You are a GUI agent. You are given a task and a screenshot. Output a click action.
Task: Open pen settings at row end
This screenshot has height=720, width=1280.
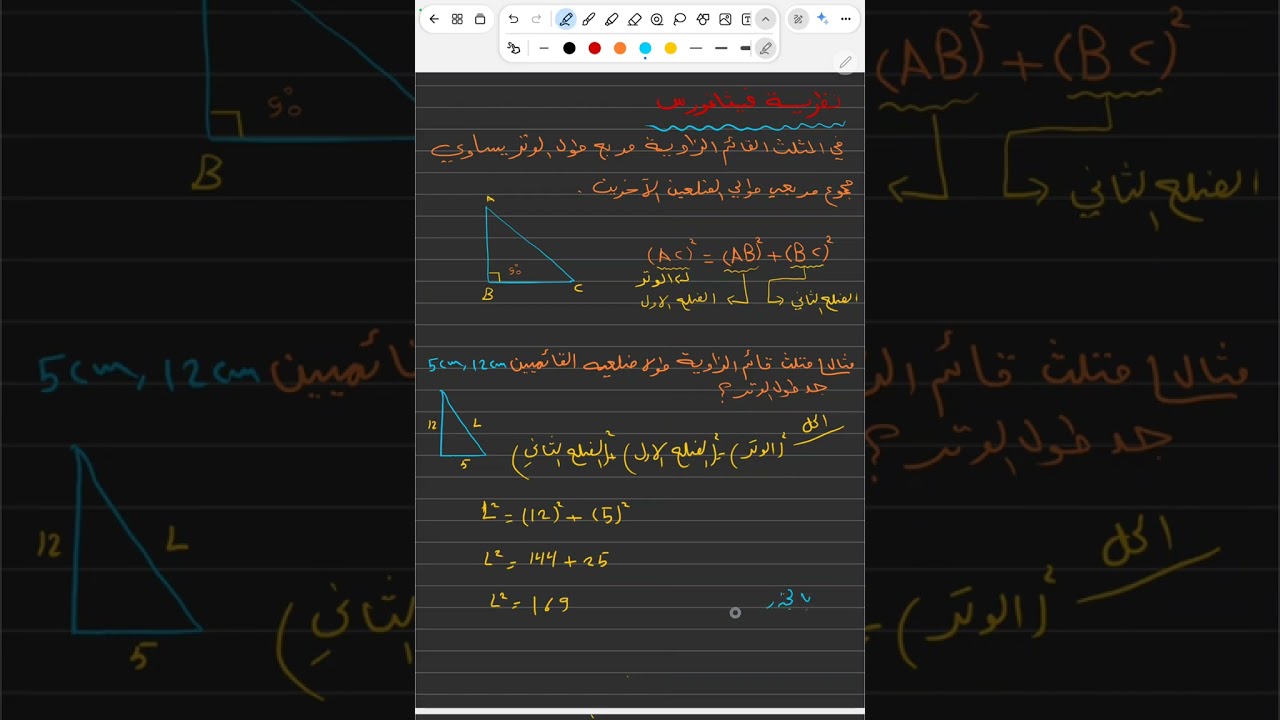click(x=766, y=48)
